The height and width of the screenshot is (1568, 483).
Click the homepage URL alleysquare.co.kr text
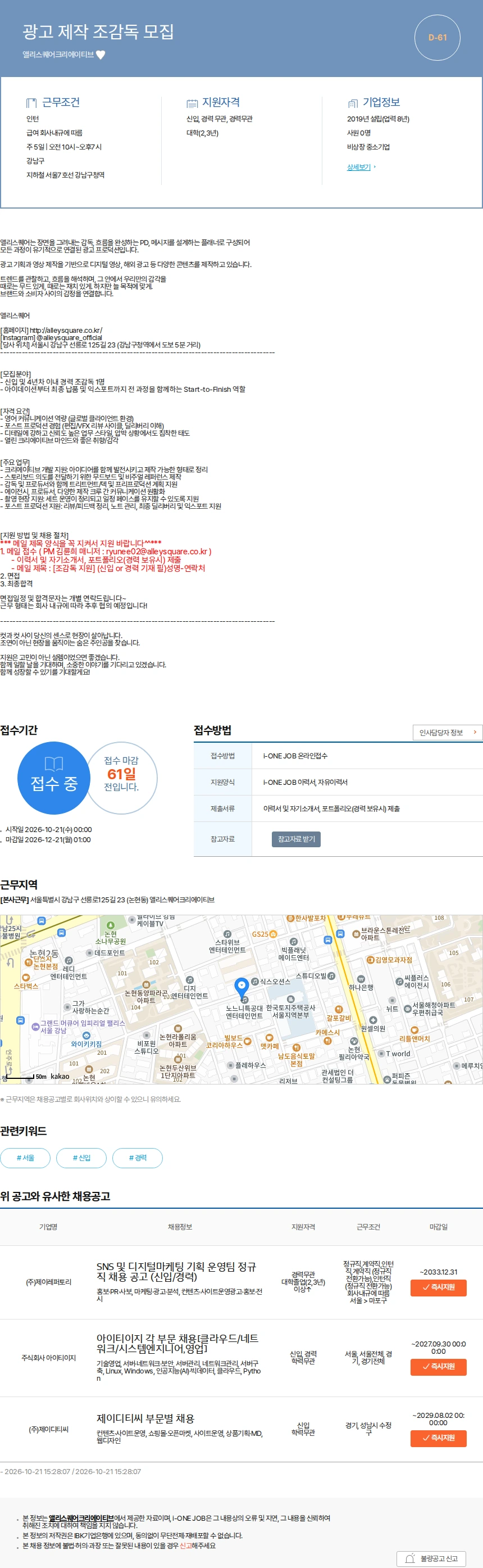[x=66, y=330]
